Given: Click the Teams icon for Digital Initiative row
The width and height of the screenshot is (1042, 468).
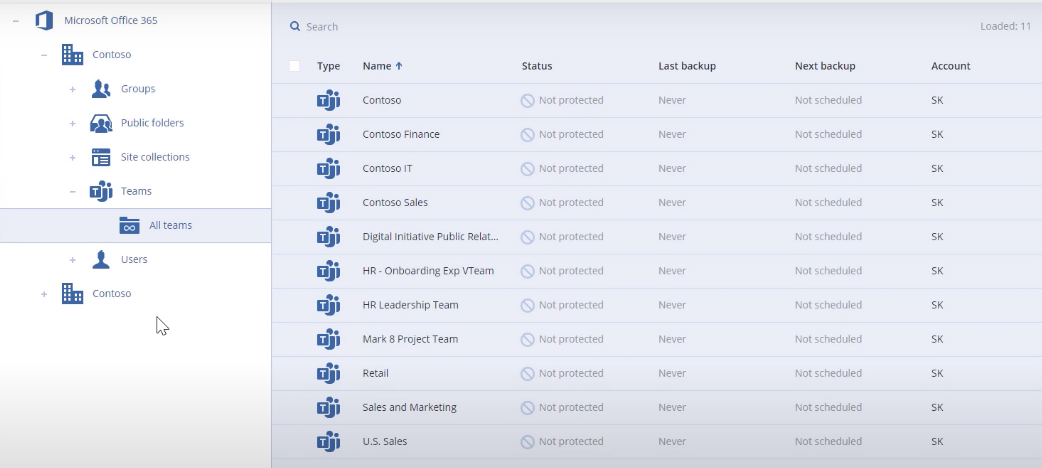Looking at the screenshot, I should point(328,237).
